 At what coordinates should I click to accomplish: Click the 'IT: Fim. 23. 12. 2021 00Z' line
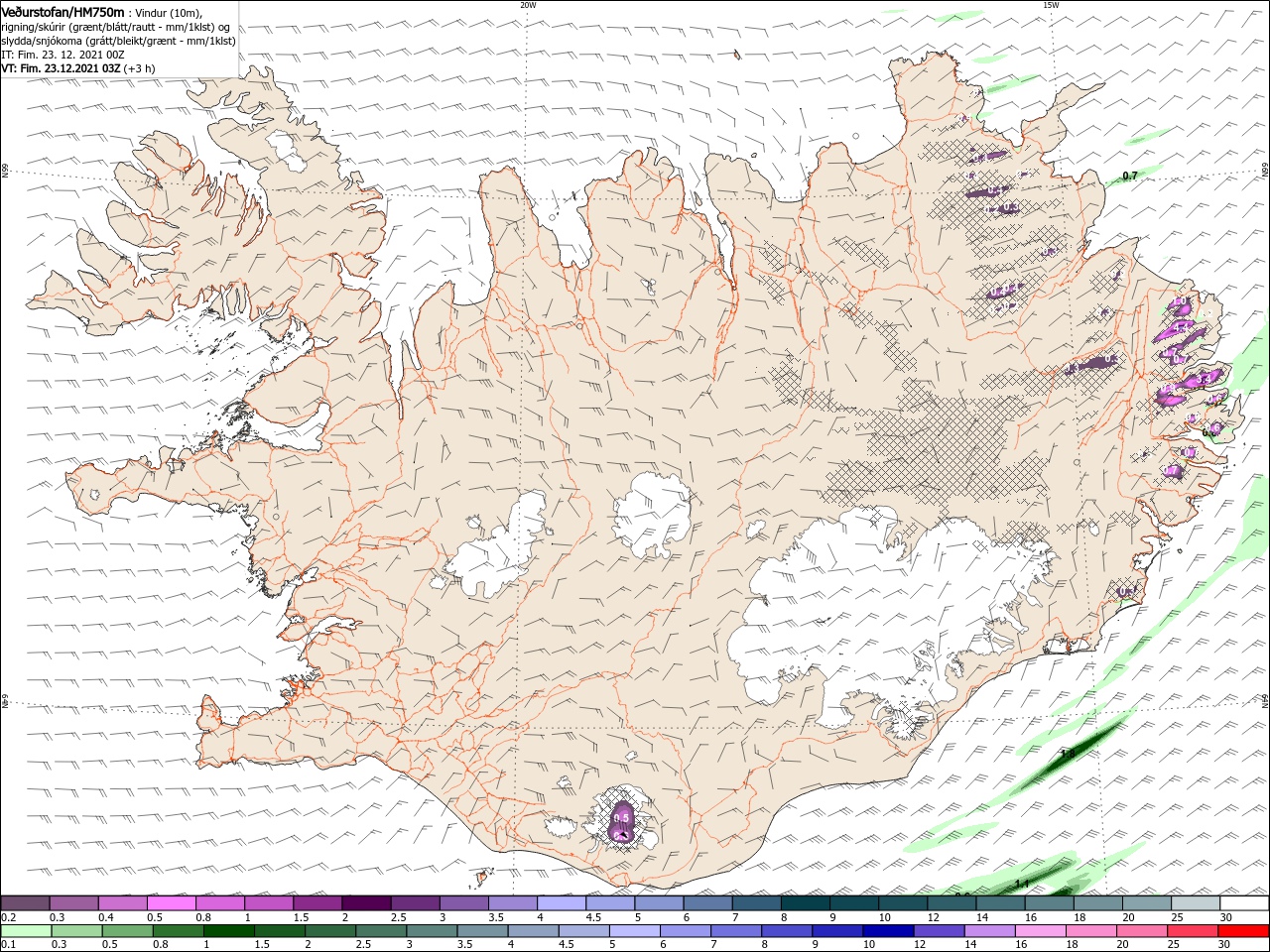pyautogui.click(x=63, y=55)
